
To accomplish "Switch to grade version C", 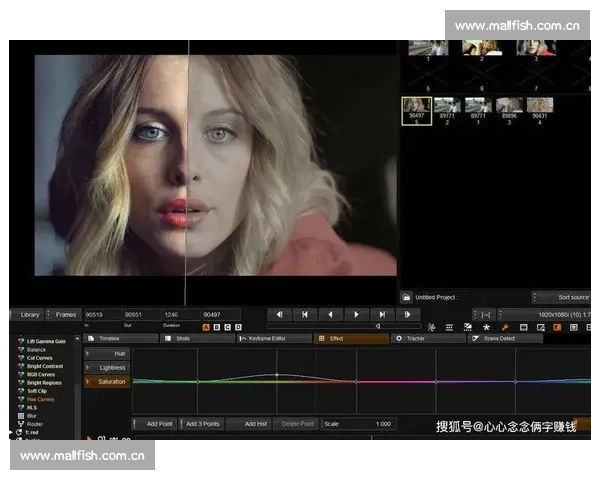I will (228, 327).
